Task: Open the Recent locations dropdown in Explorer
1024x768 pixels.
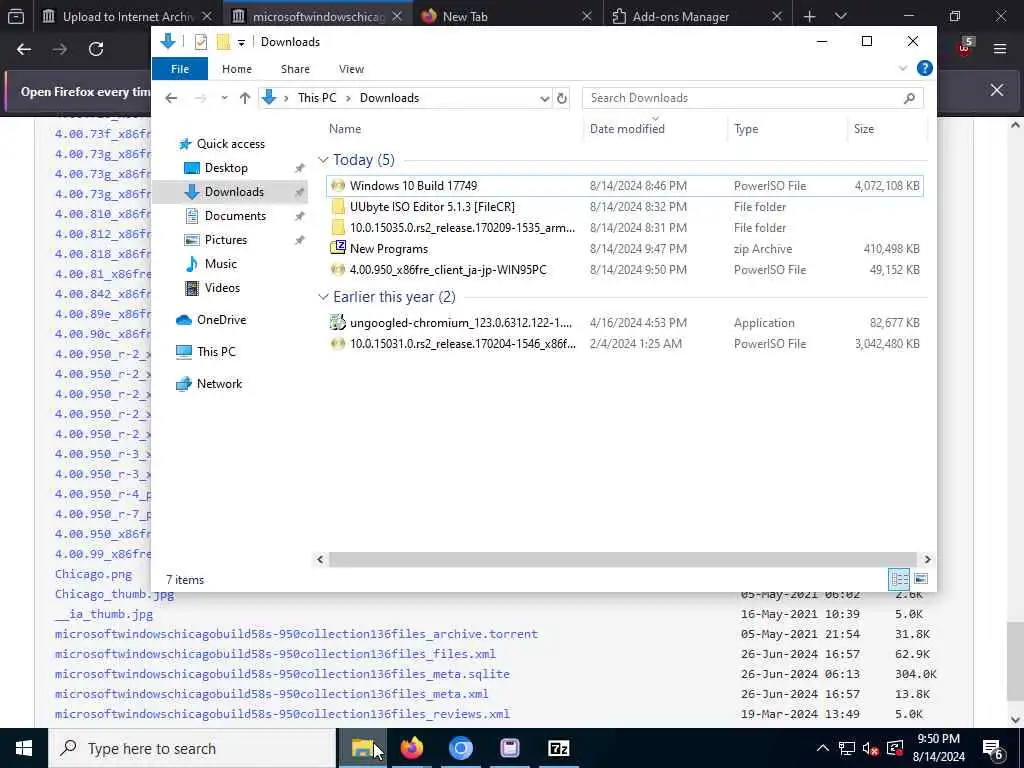Action: point(224,98)
